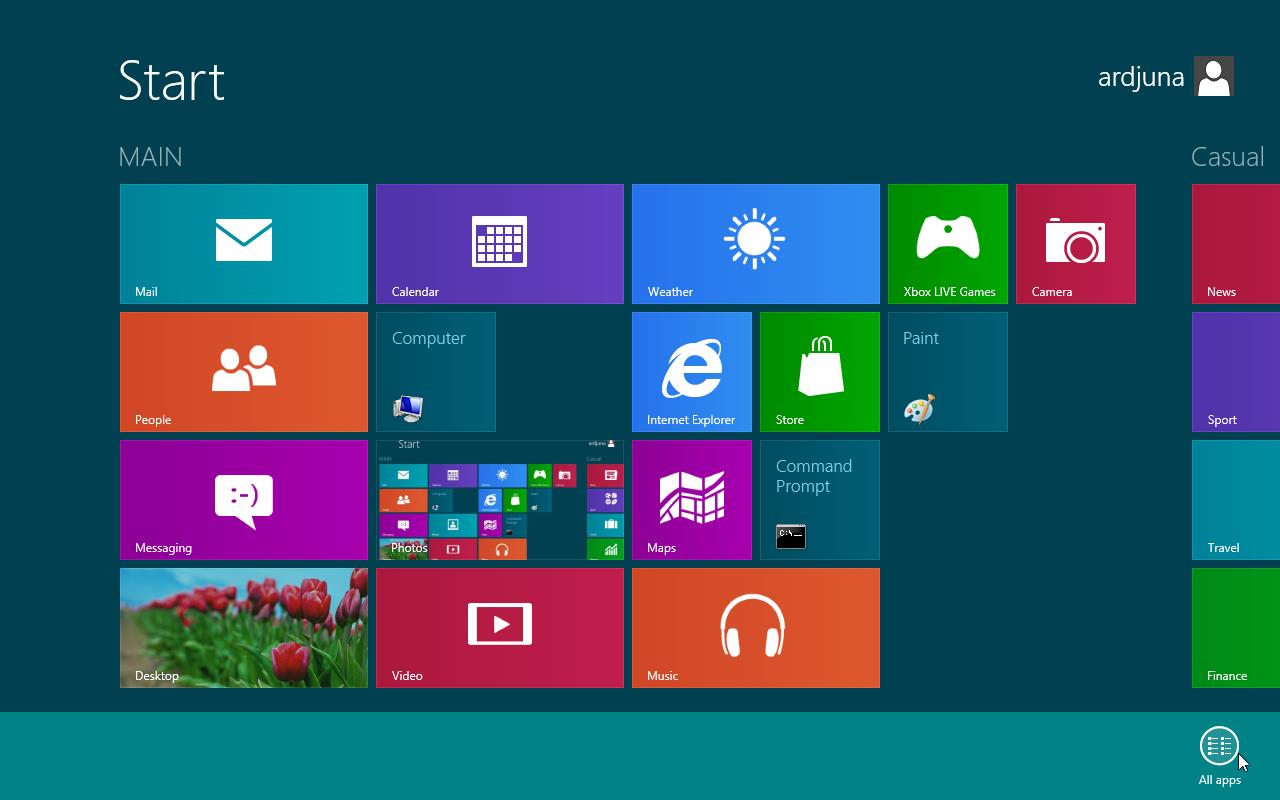Viewport: 1280px width, 800px height.
Task: Go to the Desktop tile
Action: [244, 628]
